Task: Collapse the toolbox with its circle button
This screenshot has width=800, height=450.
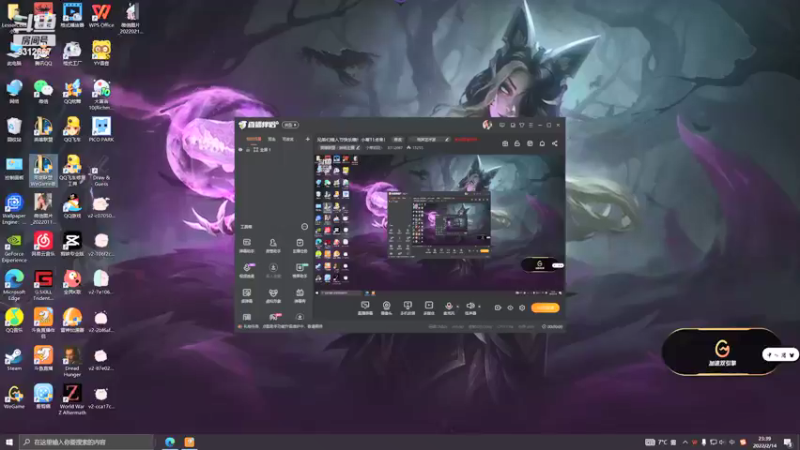Action: click(x=304, y=227)
